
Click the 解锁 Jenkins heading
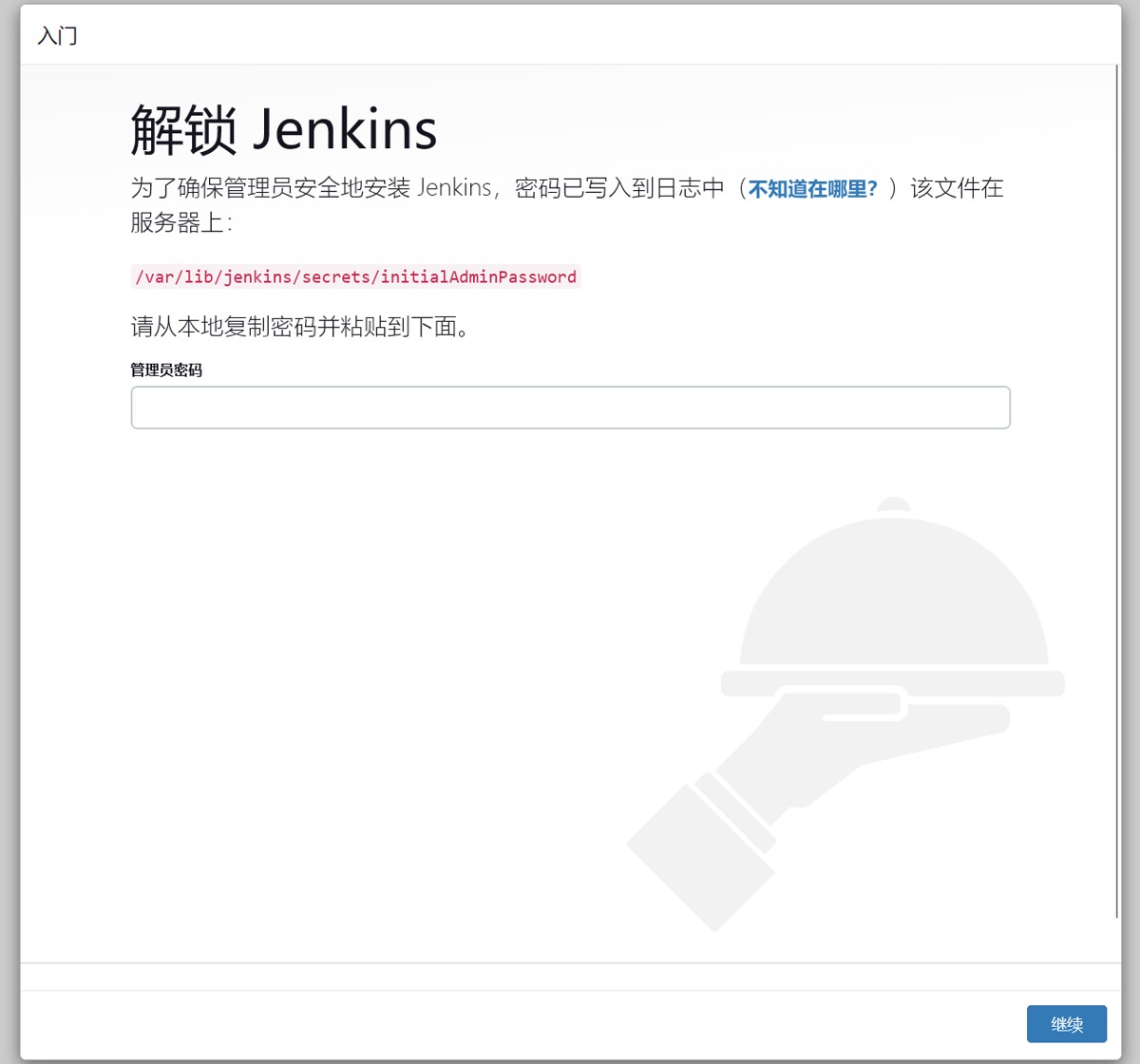point(283,129)
